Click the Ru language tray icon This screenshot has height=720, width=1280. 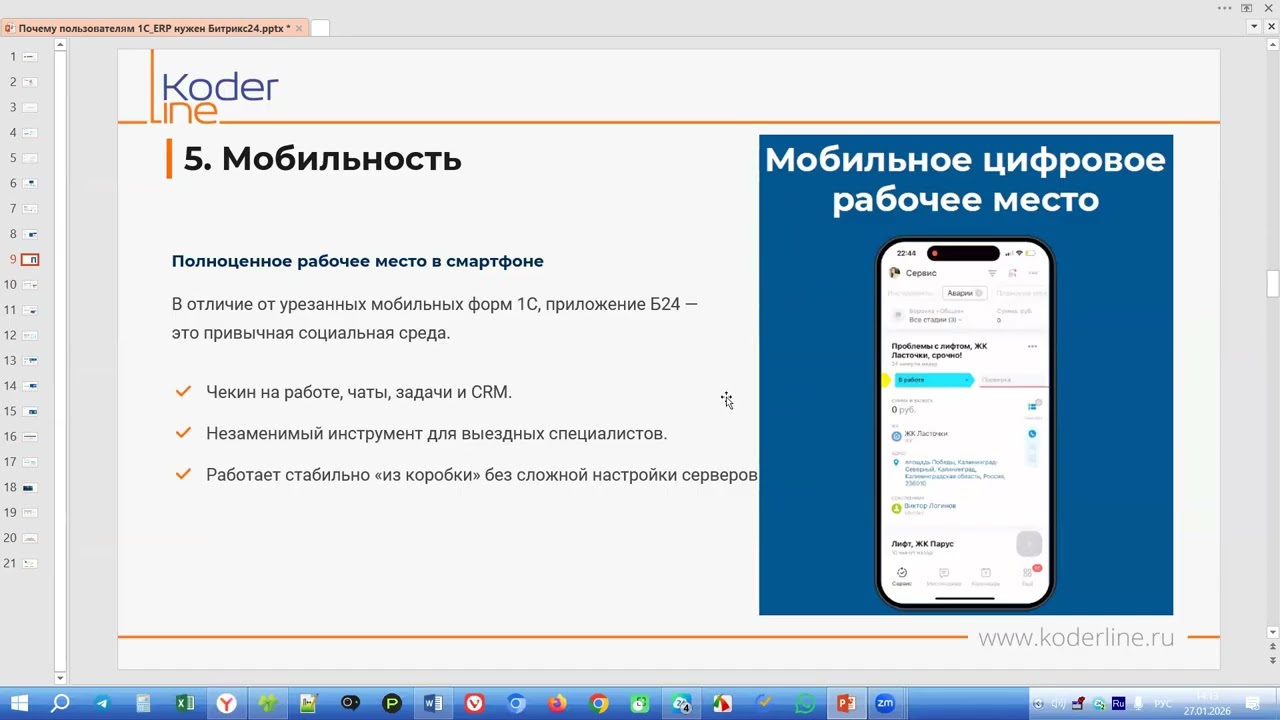click(1119, 704)
